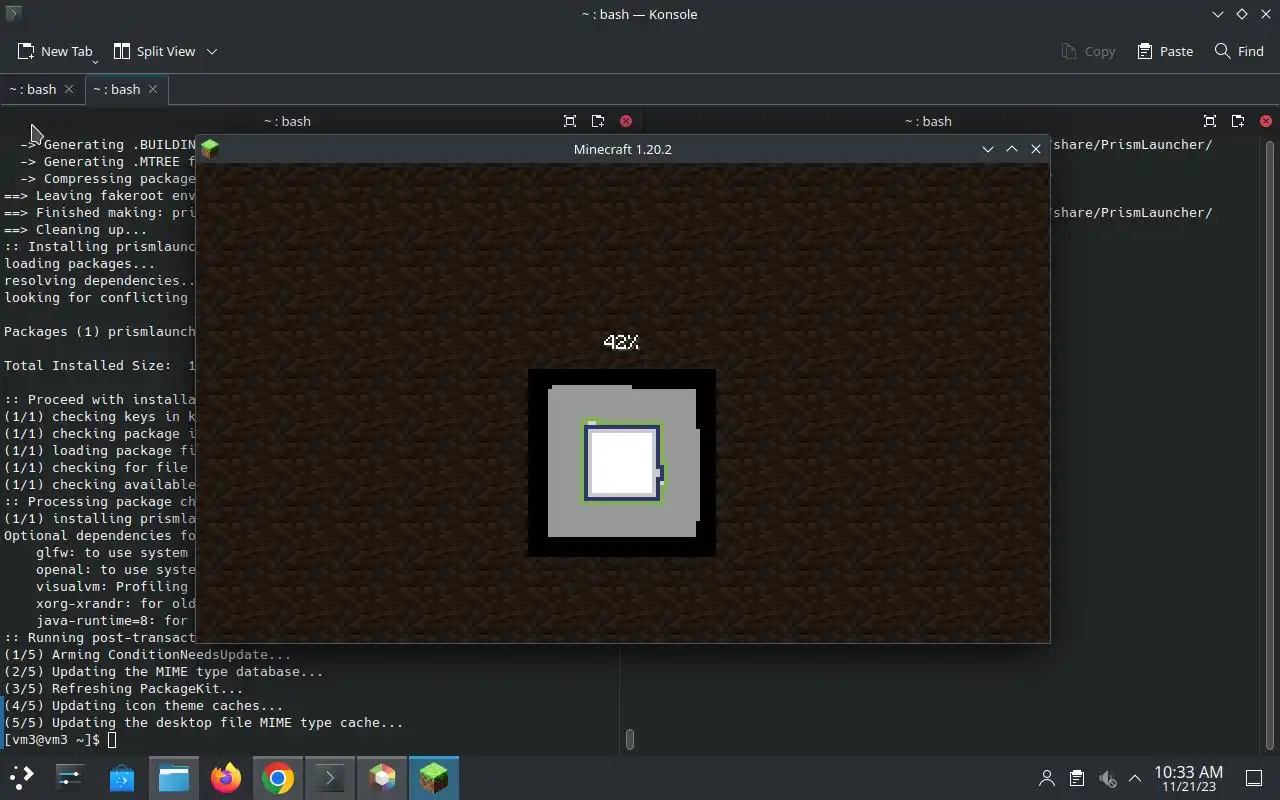Open the application launcher in taskbar

(22, 778)
